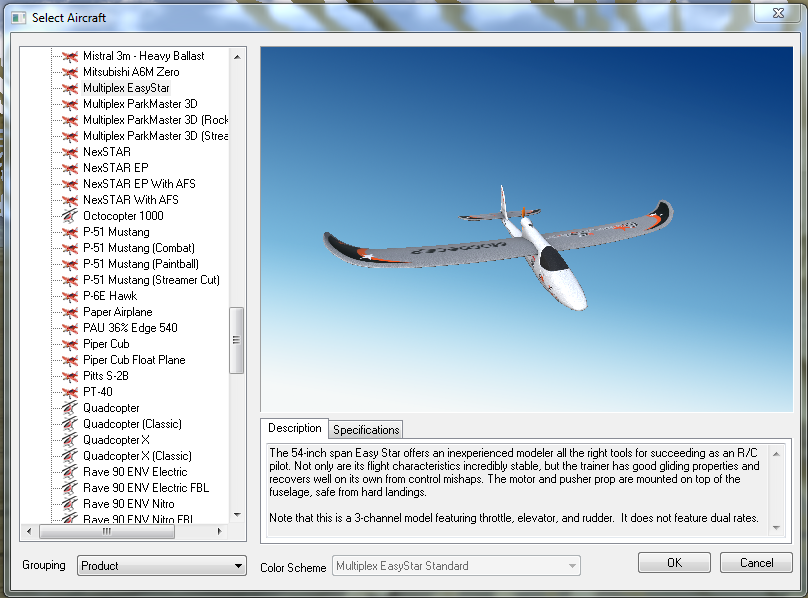The width and height of the screenshot is (808, 598).
Task: Click airplane icon next to PT-40
Action: [x=70, y=392]
